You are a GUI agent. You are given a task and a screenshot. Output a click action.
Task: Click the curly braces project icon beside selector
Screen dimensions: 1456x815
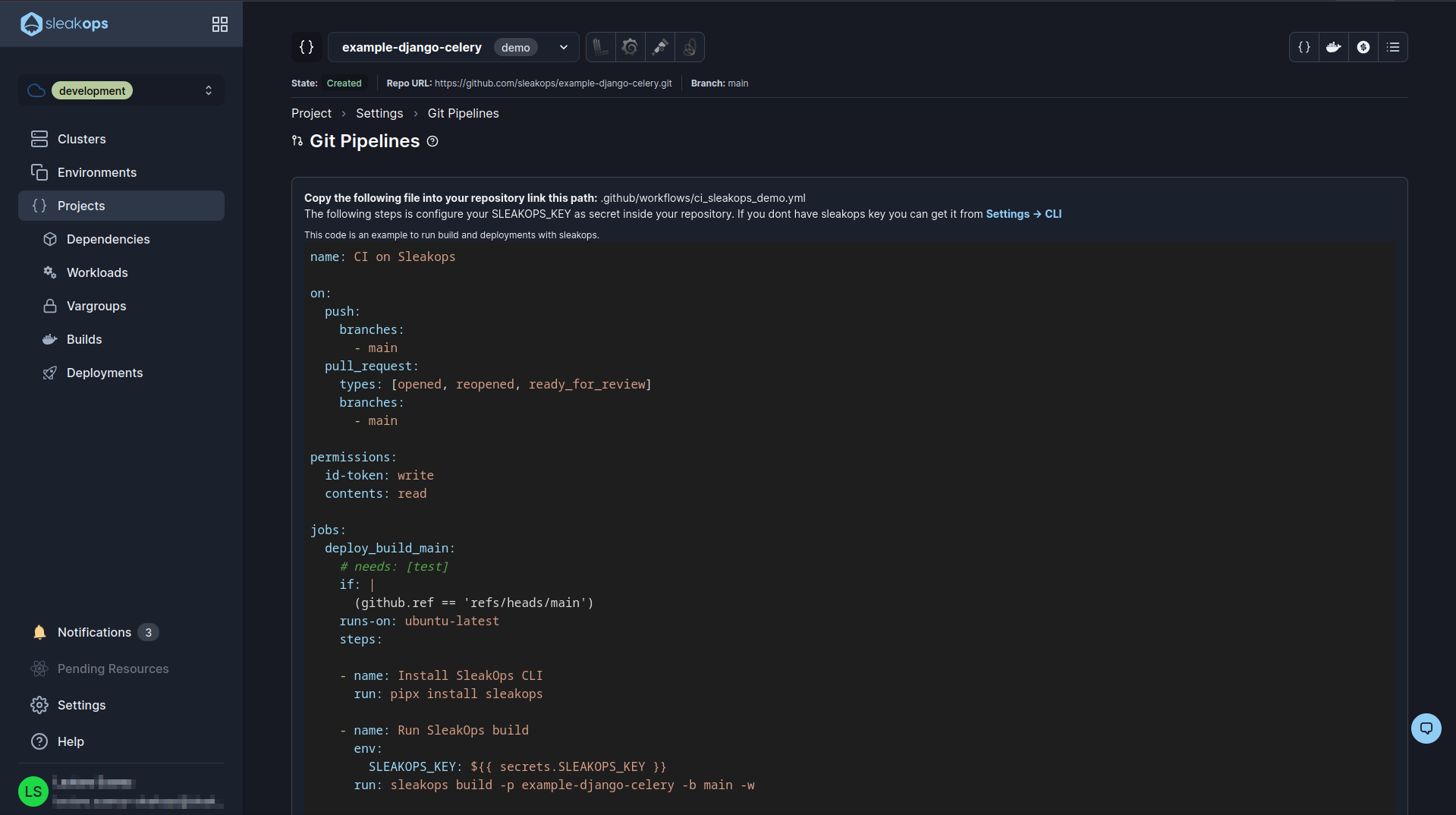(x=307, y=47)
